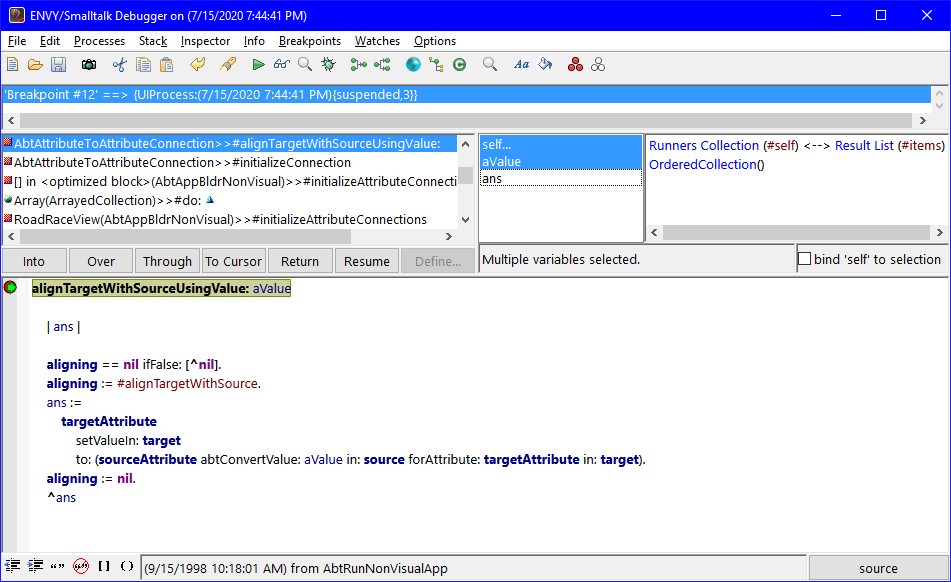Enable the 'bind self to selection' checkbox
The height and width of the screenshot is (582, 951).
click(805, 257)
